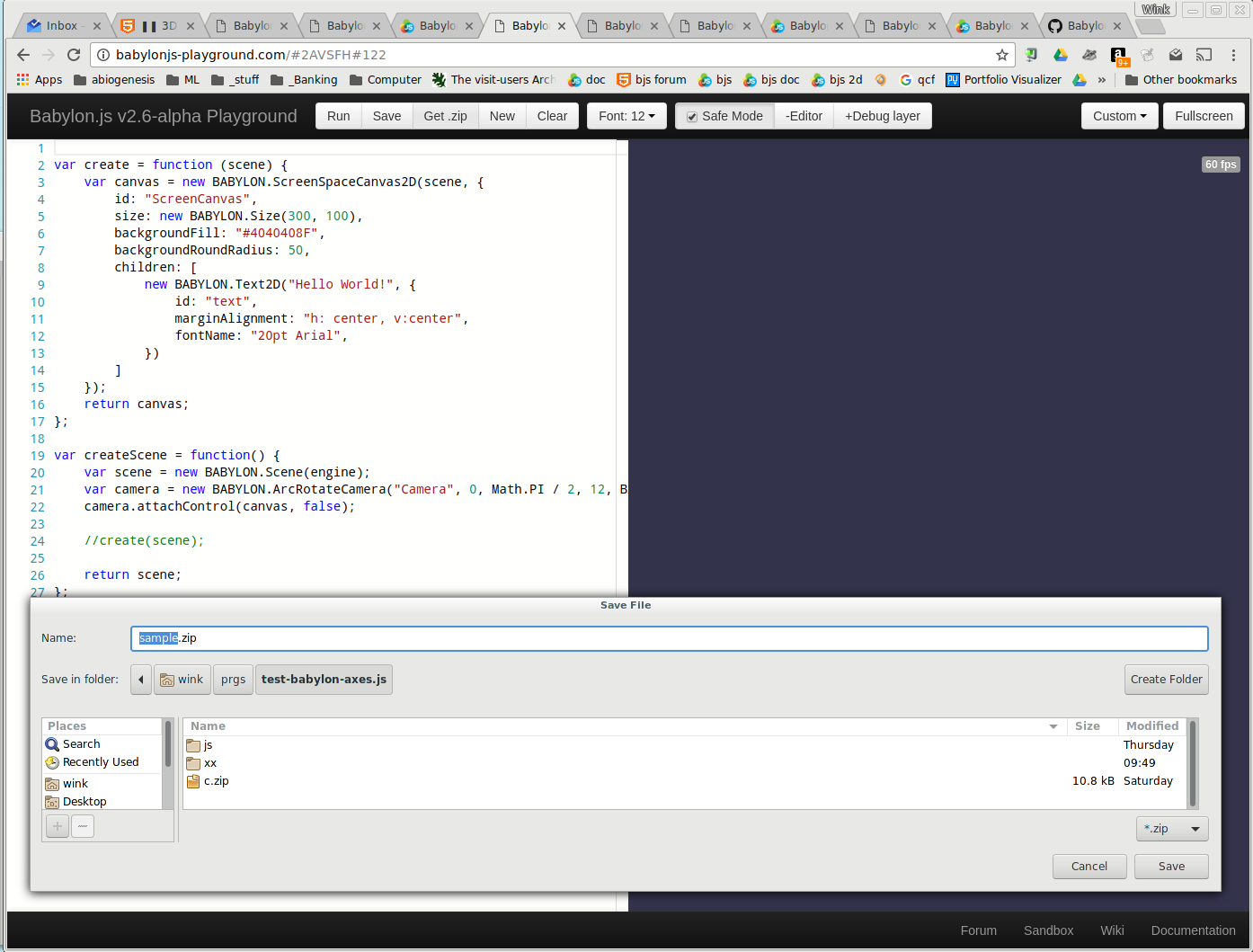Switch to the GitHub Babylon browser tab

[1086, 26]
